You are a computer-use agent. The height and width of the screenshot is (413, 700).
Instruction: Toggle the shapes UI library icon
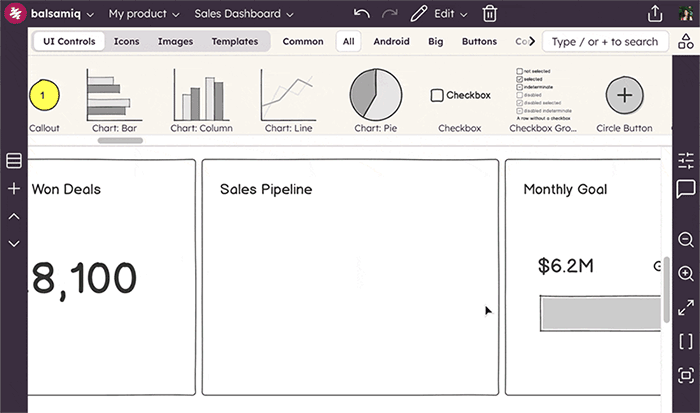tap(686, 41)
